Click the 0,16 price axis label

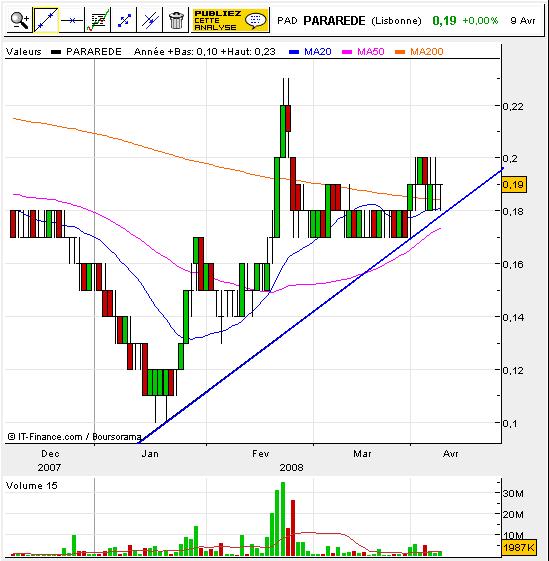tap(513, 264)
